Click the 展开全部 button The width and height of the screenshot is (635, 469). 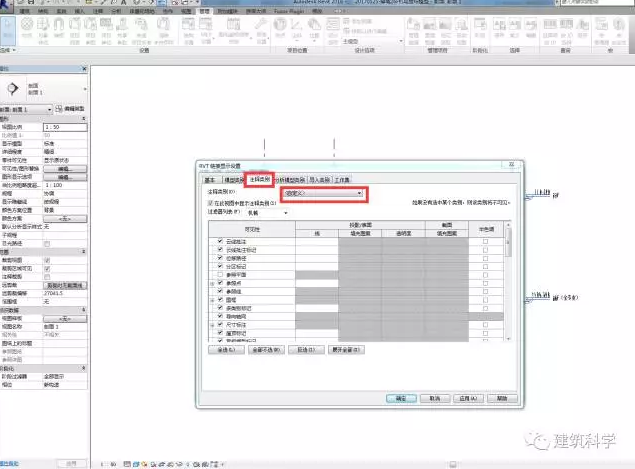[346, 350]
